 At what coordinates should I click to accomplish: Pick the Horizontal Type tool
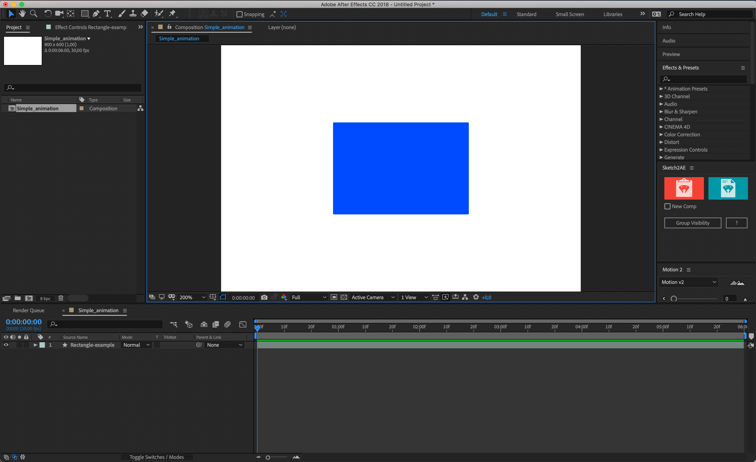tap(108, 14)
